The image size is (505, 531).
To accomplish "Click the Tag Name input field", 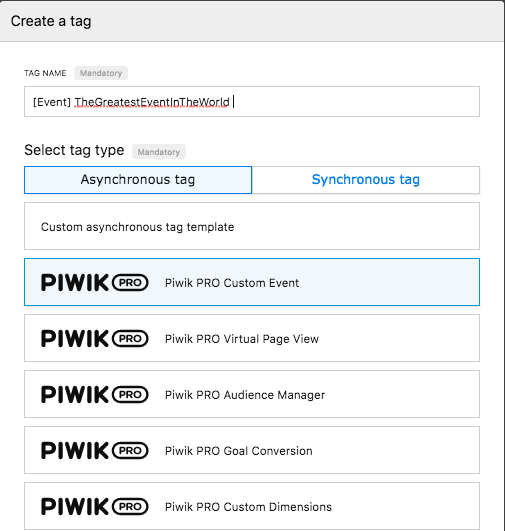I will tap(252, 102).
